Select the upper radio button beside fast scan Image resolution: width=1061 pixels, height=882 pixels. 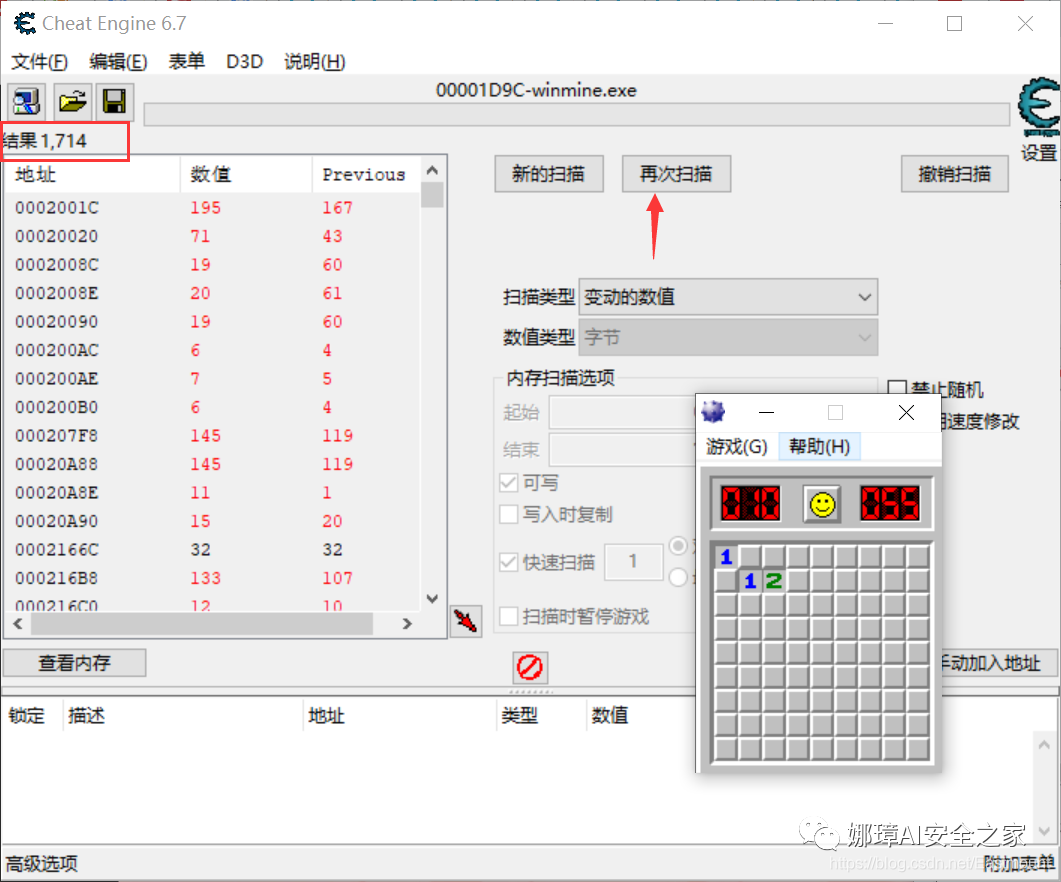click(x=678, y=546)
